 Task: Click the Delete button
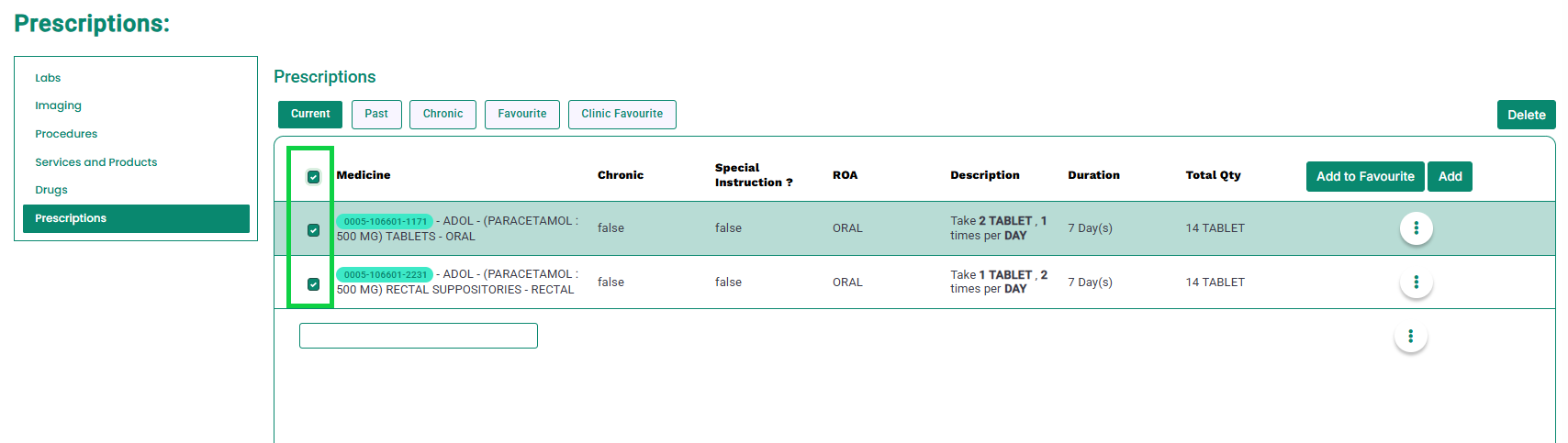(1526, 115)
